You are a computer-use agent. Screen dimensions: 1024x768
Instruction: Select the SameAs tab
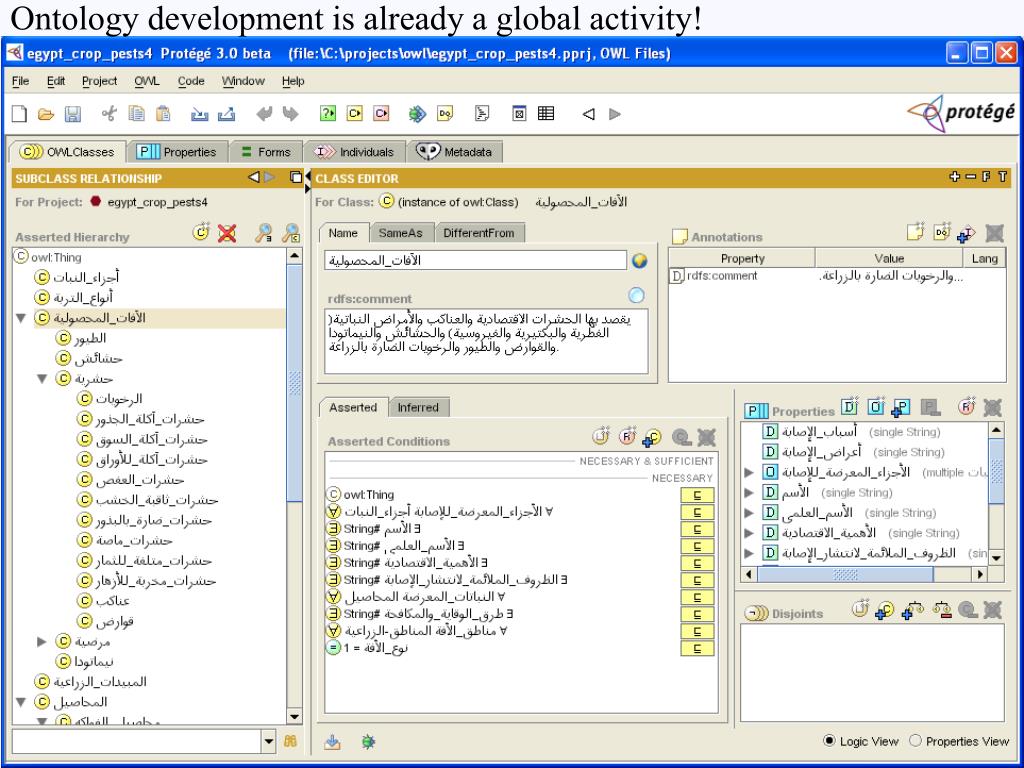point(400,232)
